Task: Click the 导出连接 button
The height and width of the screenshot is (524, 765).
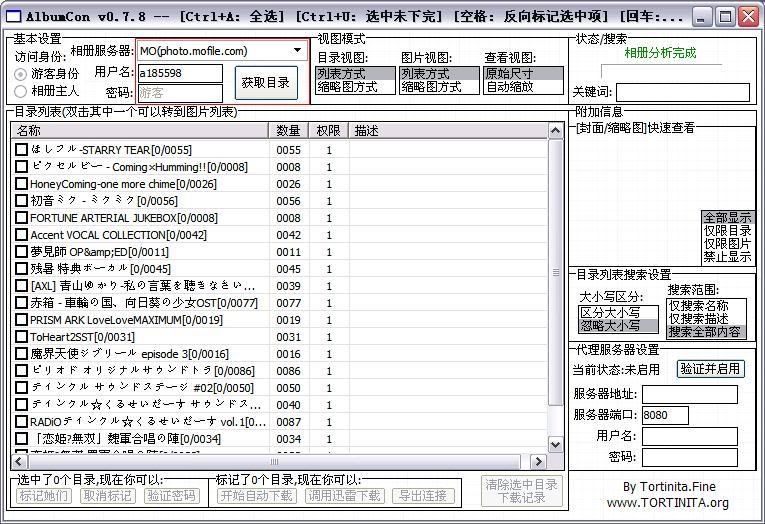Action: tap(423, 496)
